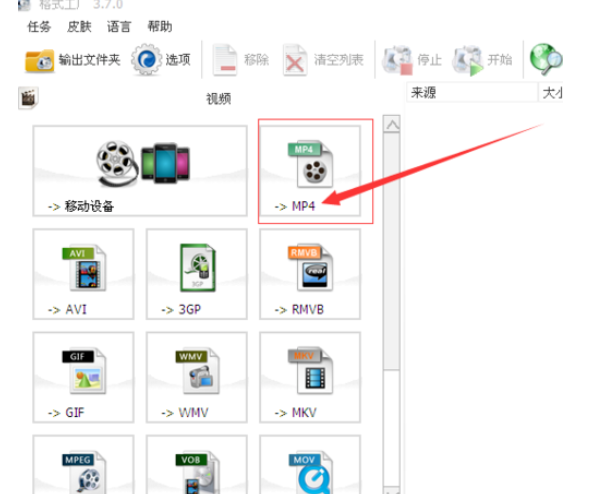Click the 移除 button text
Screen dimensions: 593x494
tap(256, 60)
